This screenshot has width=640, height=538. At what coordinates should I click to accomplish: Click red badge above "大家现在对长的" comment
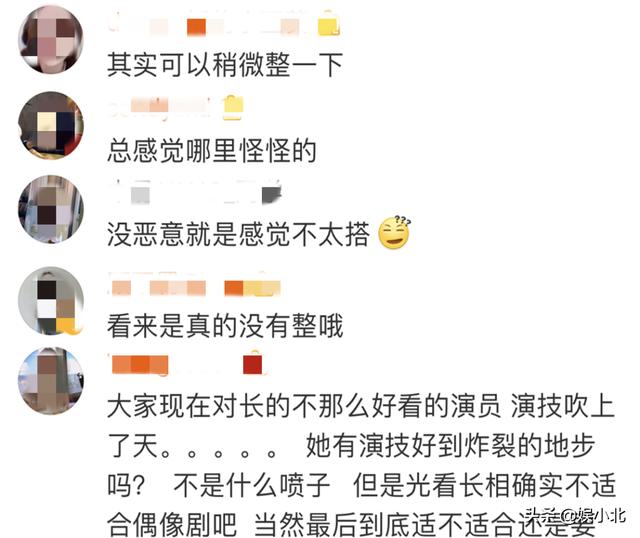tap(253, 364)
